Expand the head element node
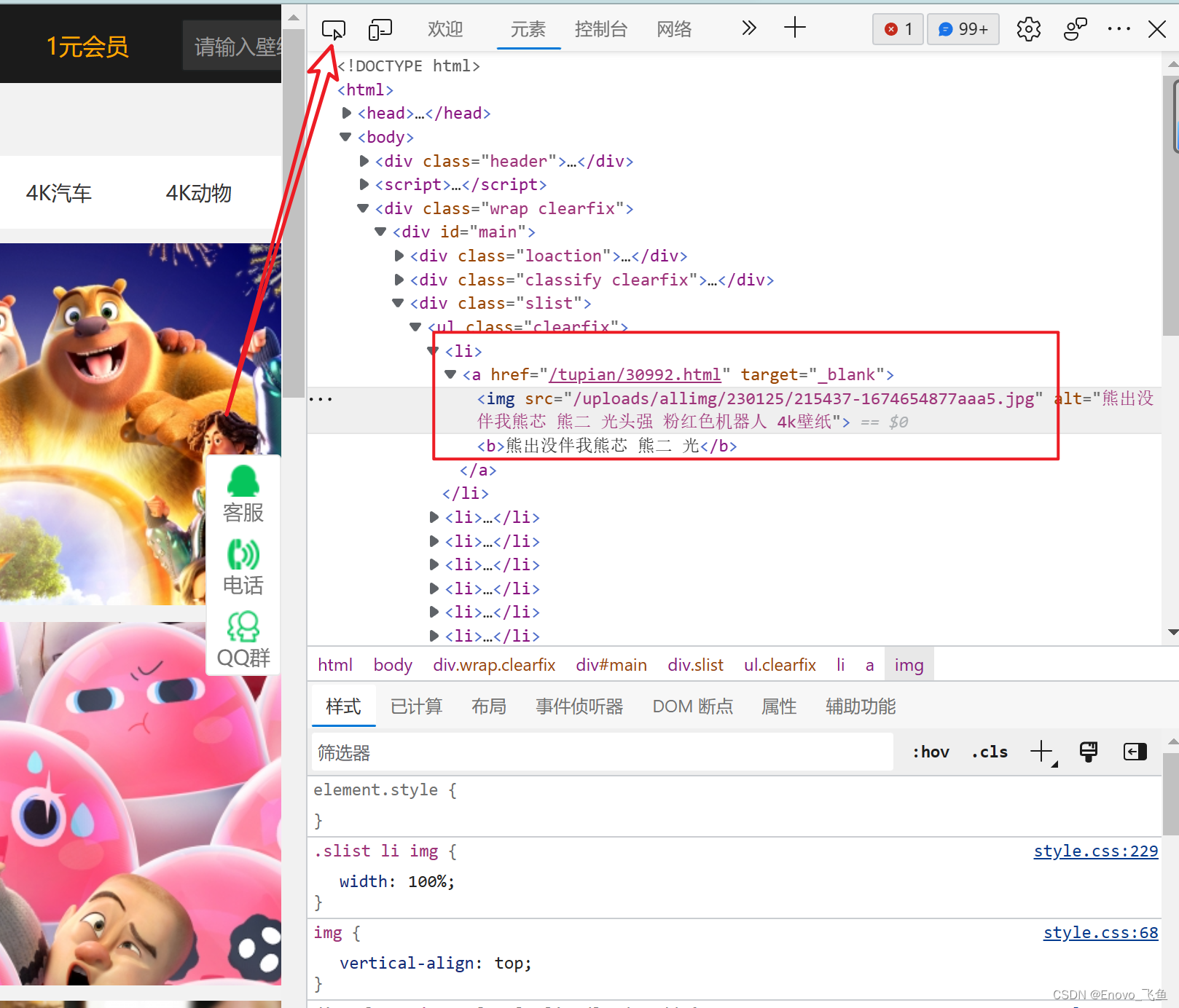Screen dimensions: 1179x1008 pyautogui.click(x=347, y=113)
